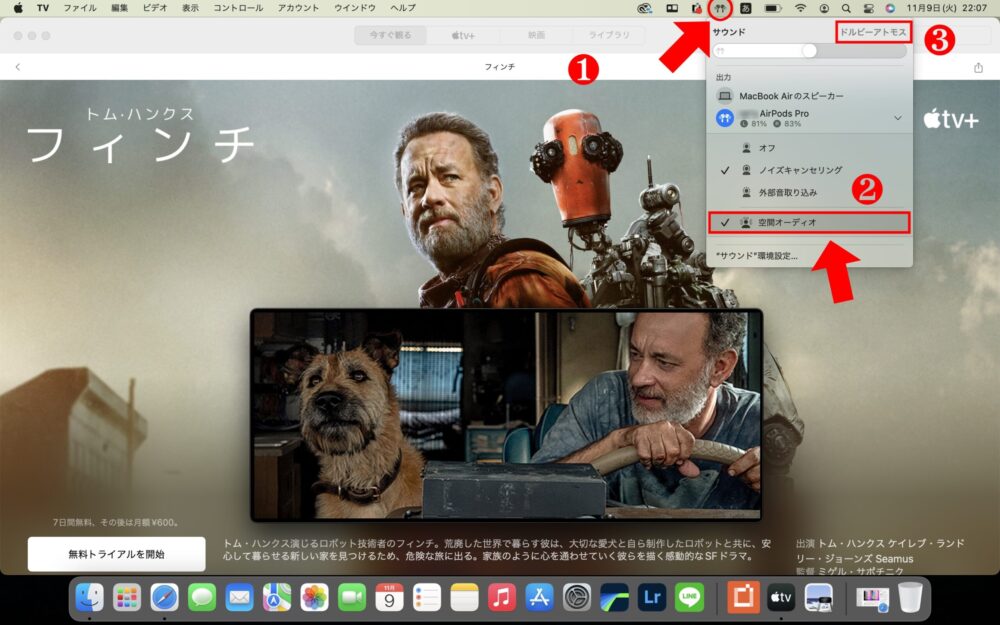Switch to the 今すぐ観る tab

point(390,35)
